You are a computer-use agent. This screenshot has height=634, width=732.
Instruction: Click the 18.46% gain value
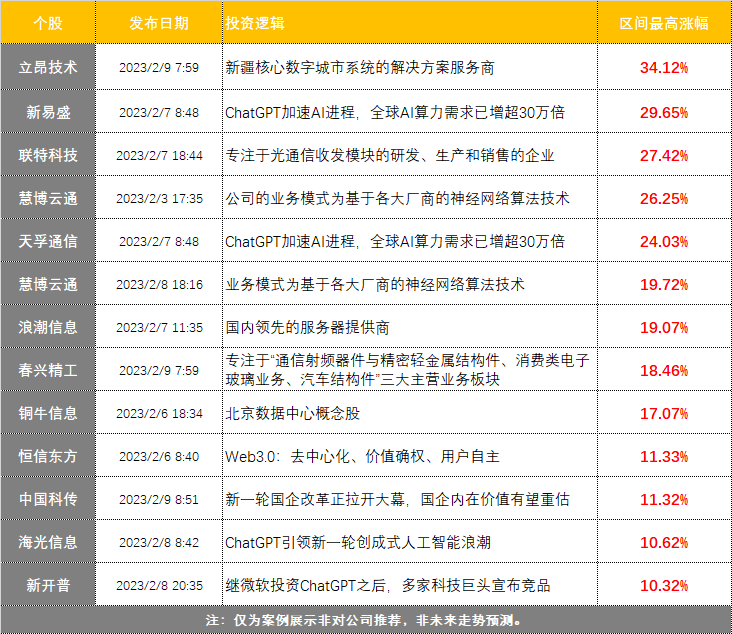664,370
